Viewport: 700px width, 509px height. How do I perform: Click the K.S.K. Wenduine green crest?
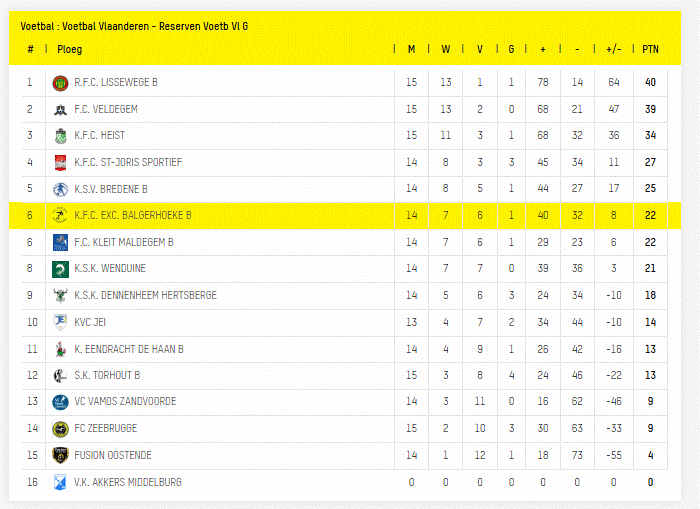coord(60,268)
